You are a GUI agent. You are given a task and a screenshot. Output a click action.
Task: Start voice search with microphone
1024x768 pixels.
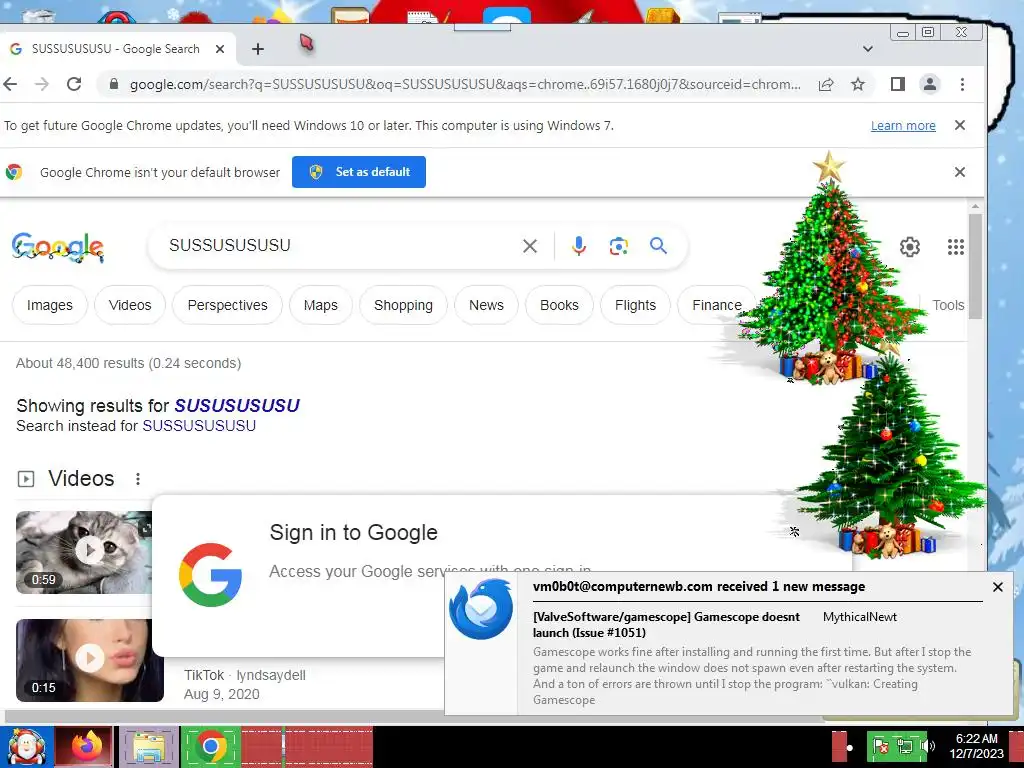coord(579,246)
